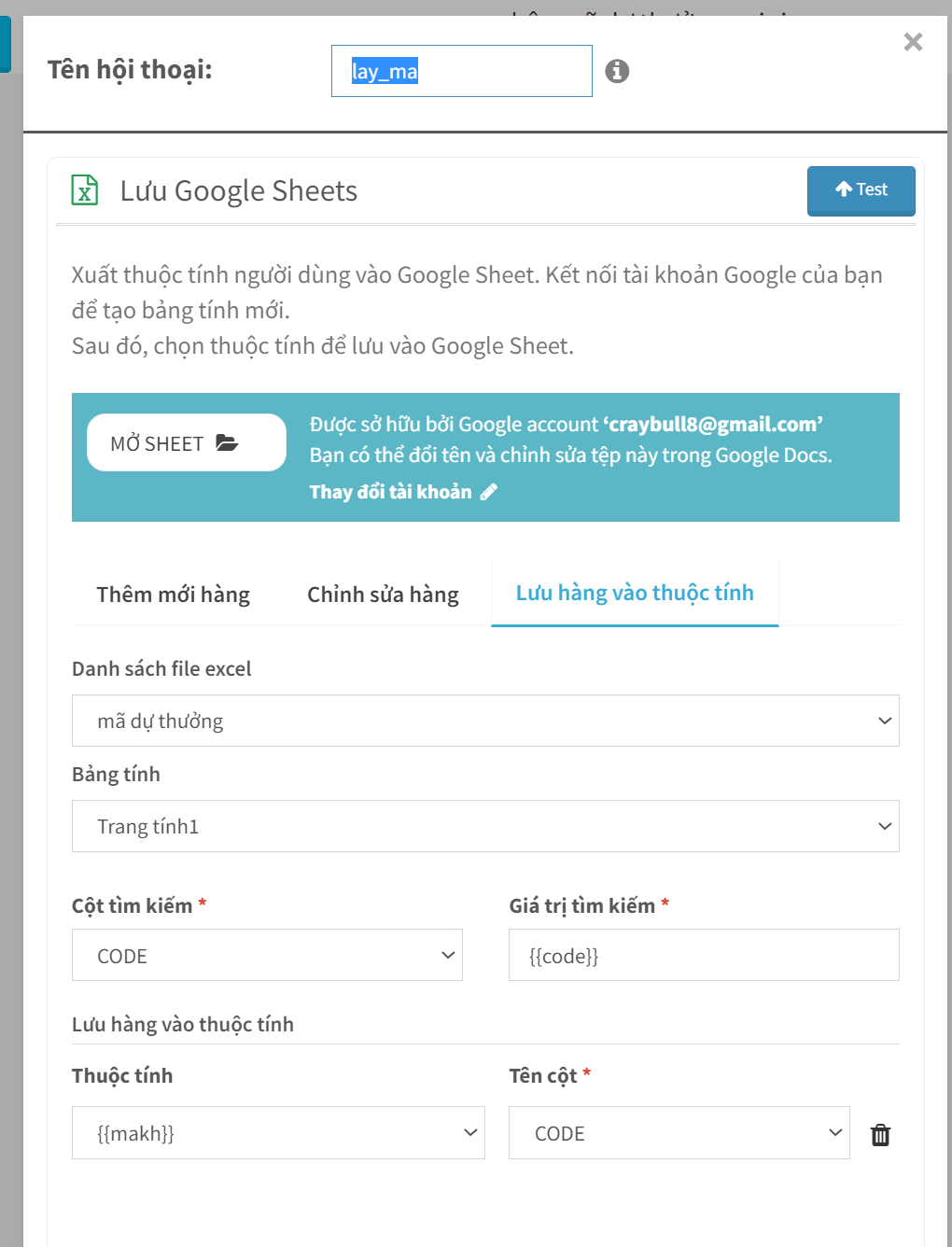Screen dimensions: 952x1247
Task: Click the Google Sheets file icon
Action: (85, 190)
